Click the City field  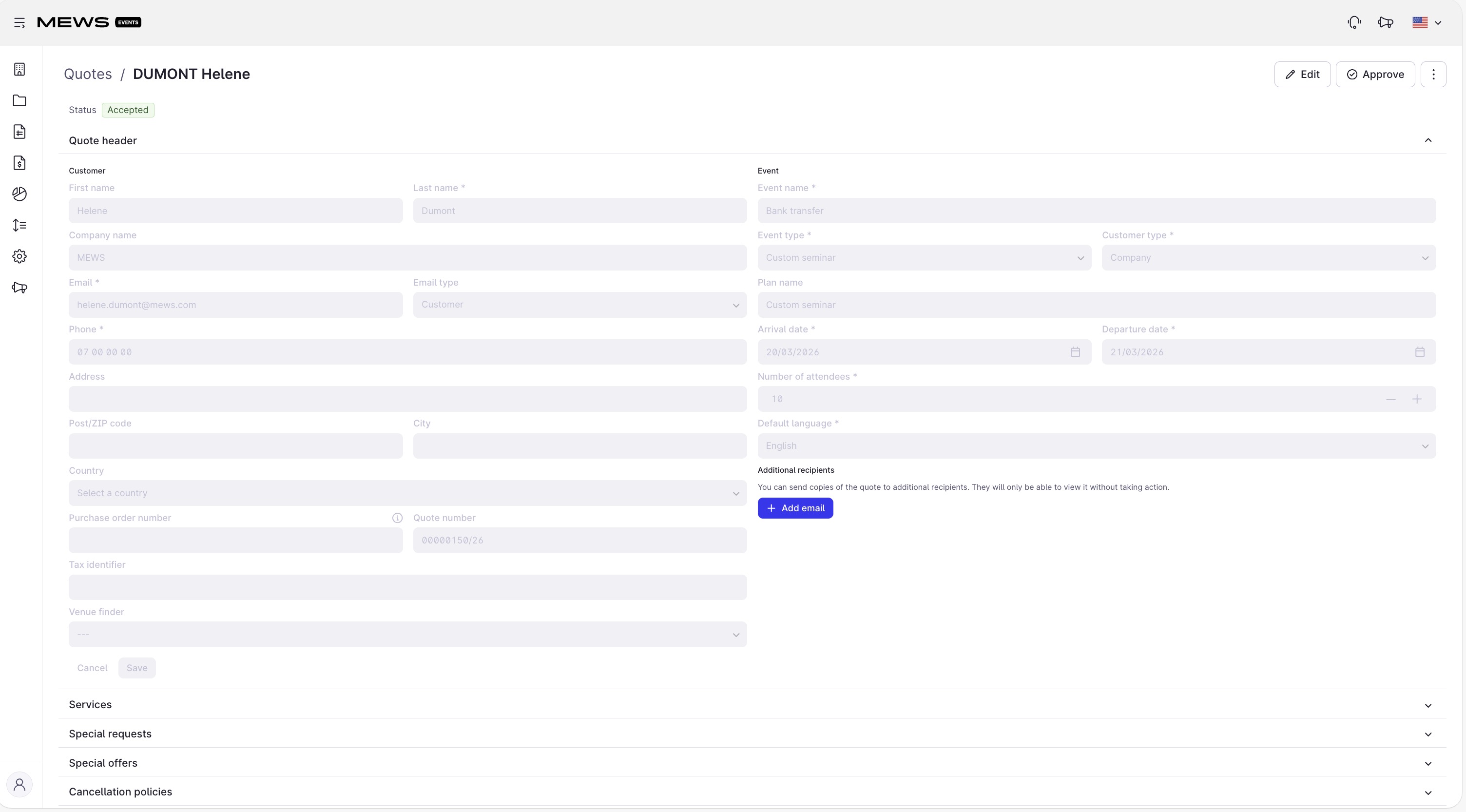(x=580, y=446)
